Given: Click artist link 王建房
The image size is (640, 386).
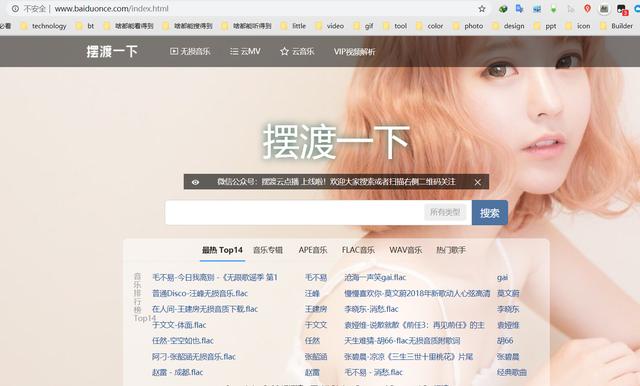Looking at the screenshot, I should coord(316,309).
